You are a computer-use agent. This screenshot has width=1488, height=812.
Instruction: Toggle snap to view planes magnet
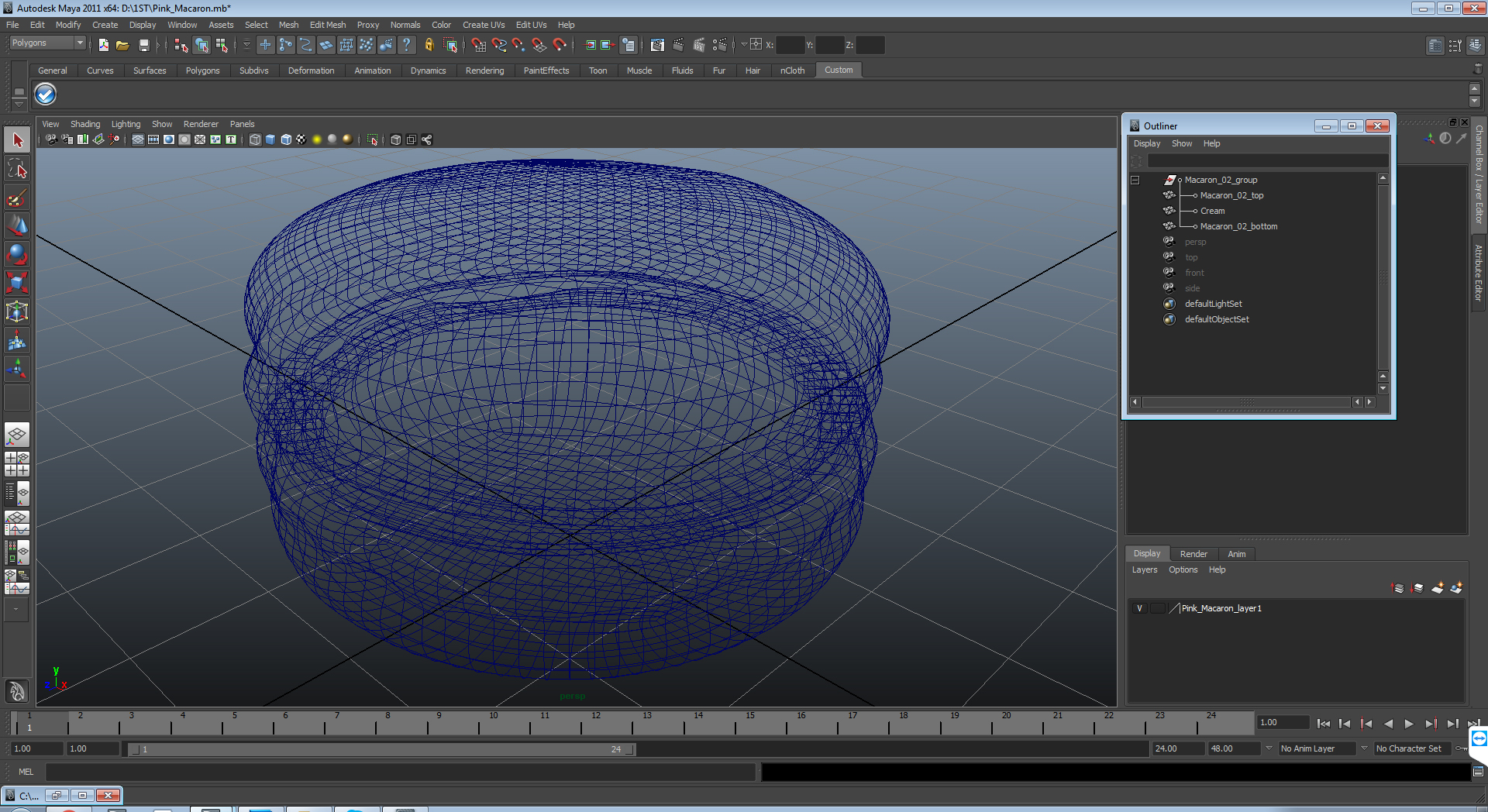tap(539, 46)
